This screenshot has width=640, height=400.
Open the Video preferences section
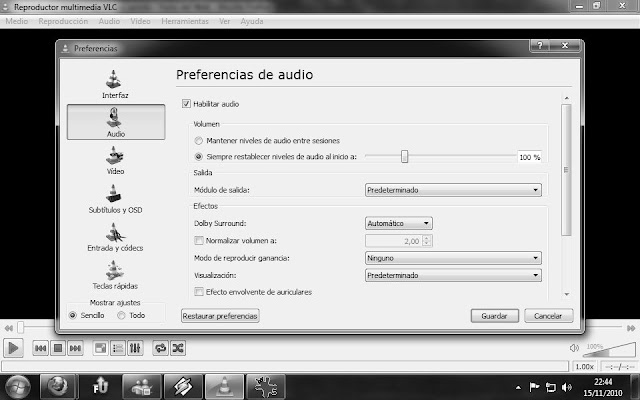coord(115,161)
